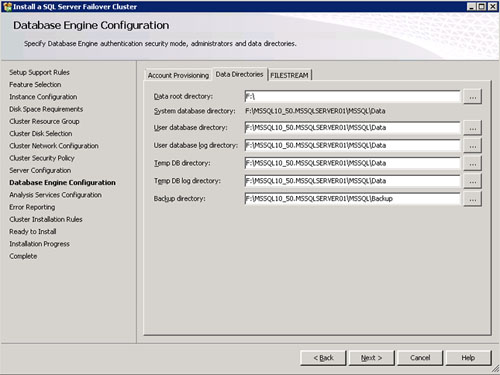Viewport: 500px width, 375px height.
Task: Select Complete step in sidebar
Action: [x=23, y=256]
